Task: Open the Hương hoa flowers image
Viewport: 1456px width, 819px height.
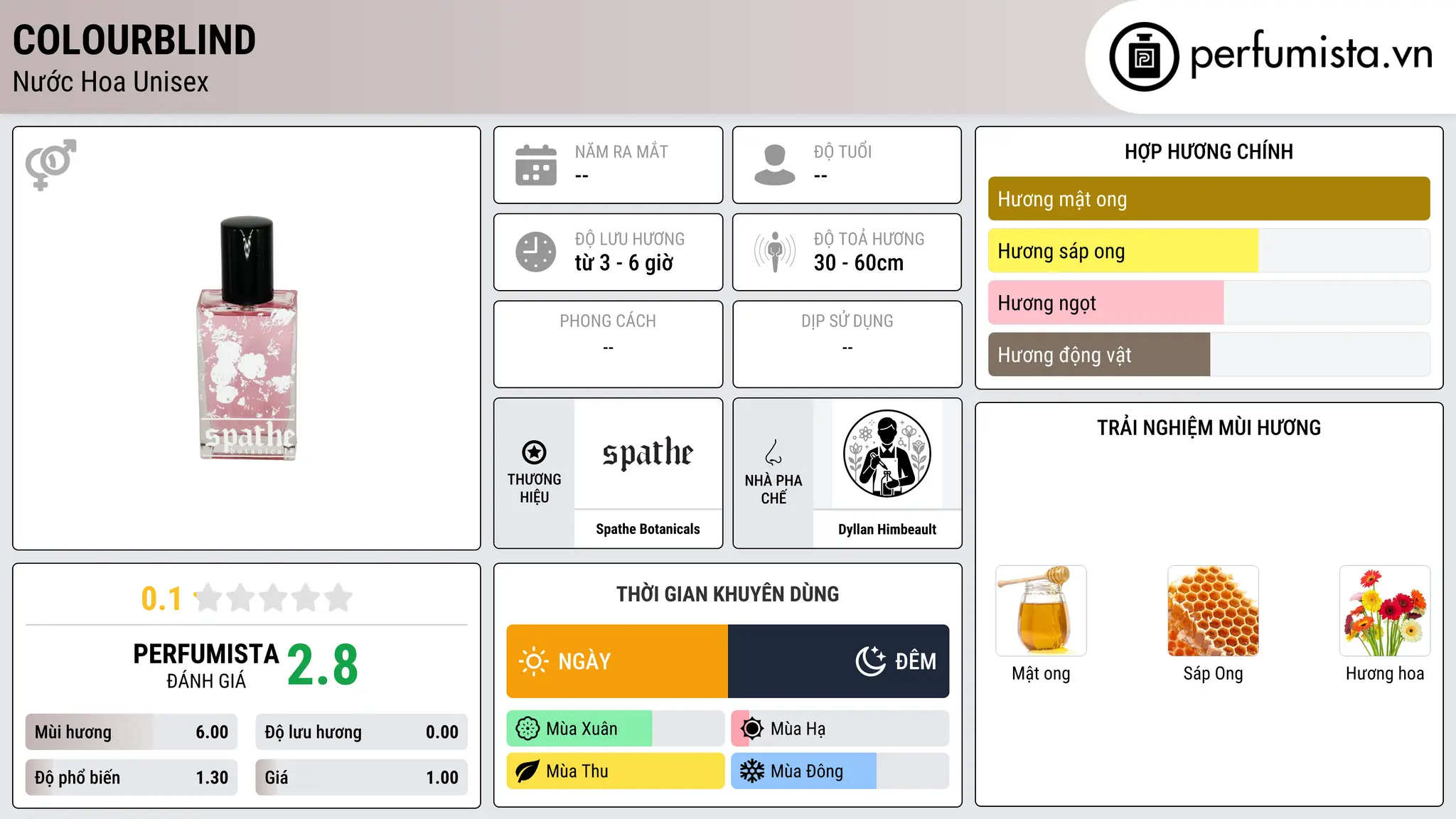Action: point(1385,611)
